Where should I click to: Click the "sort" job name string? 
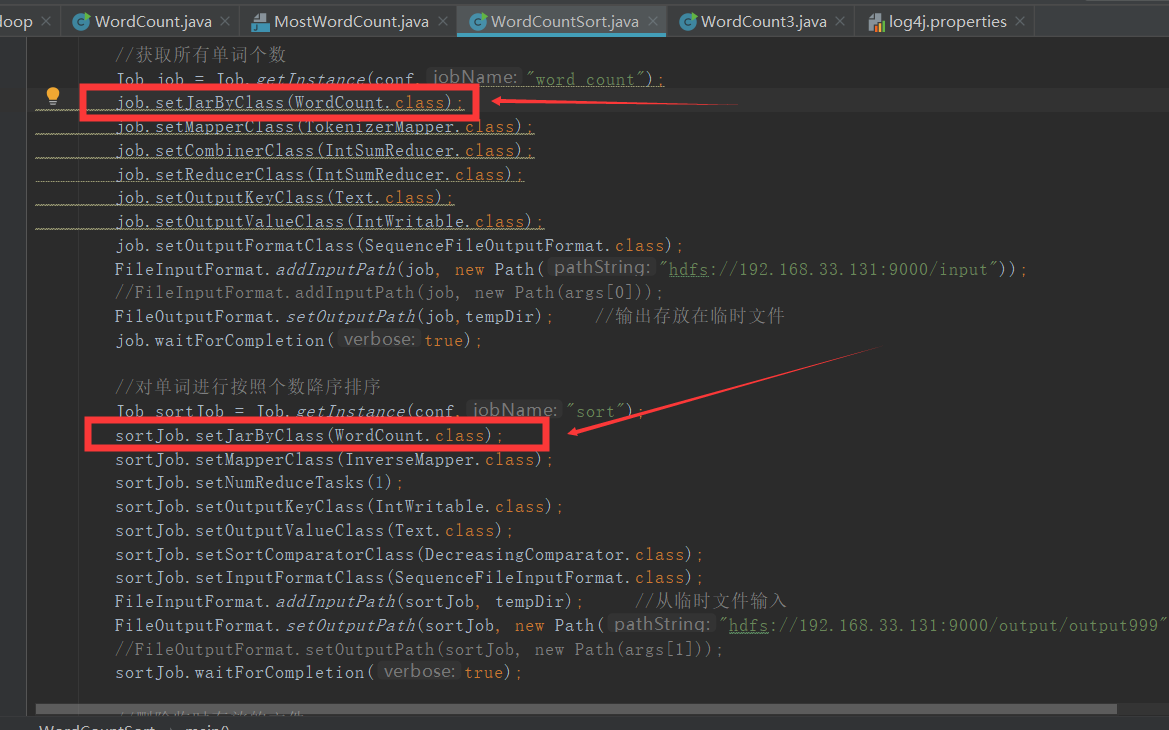(x=594, y=411)
